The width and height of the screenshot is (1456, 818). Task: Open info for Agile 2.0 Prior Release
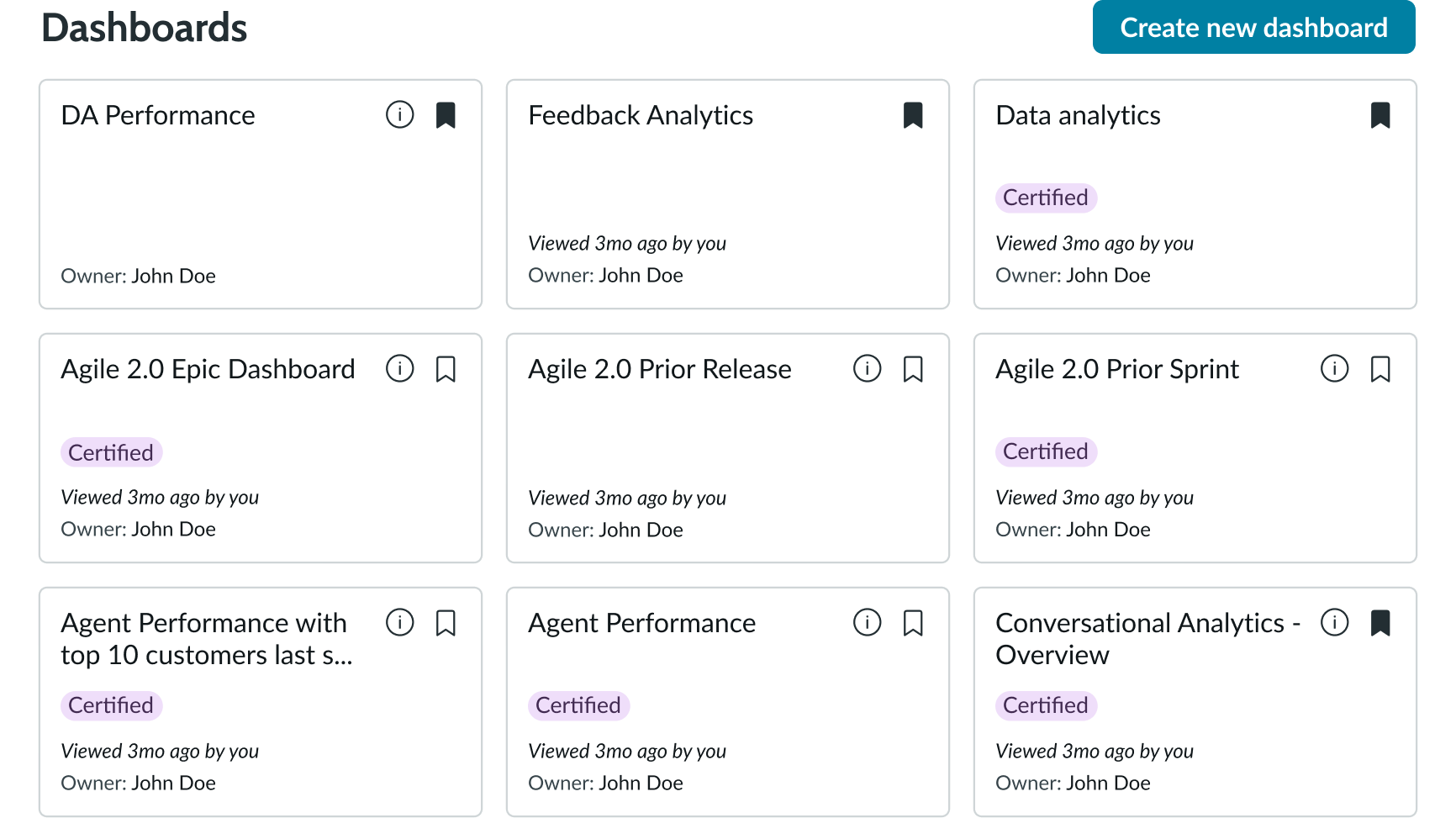(867, 368)
